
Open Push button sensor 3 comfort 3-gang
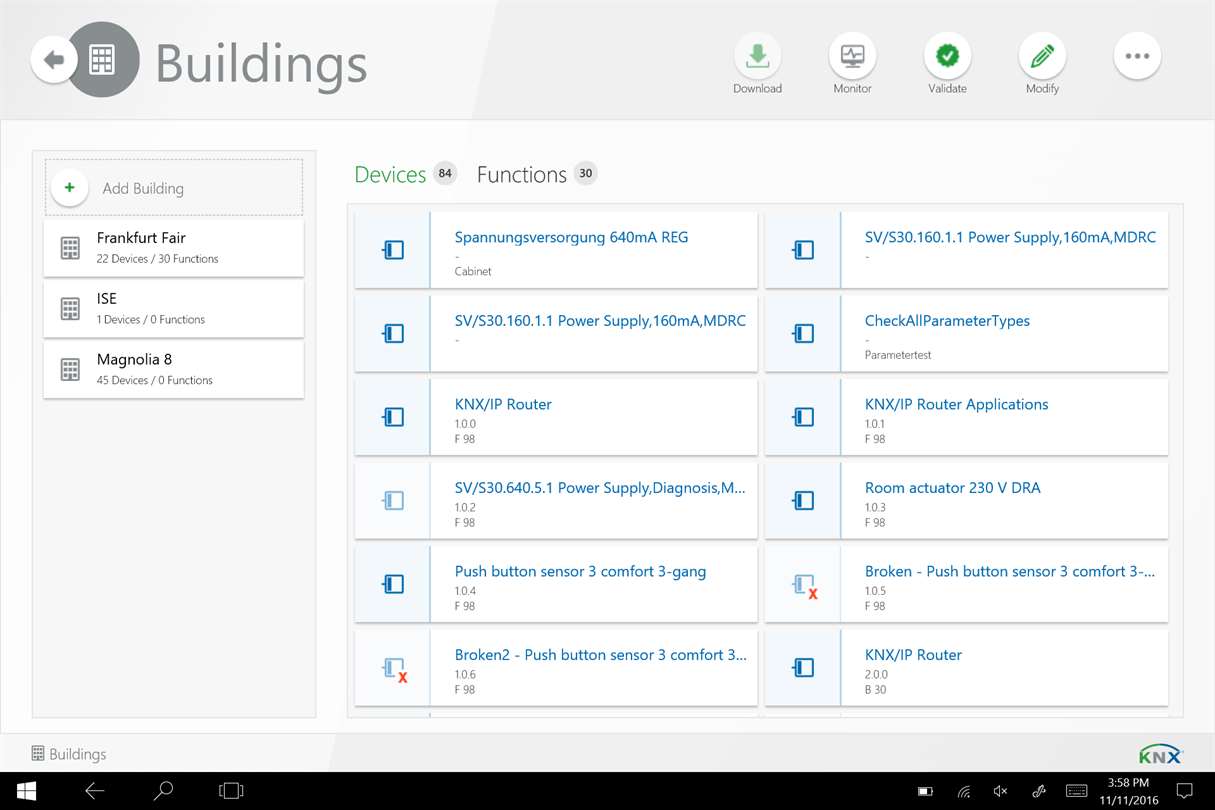click(x=556, y=584)
